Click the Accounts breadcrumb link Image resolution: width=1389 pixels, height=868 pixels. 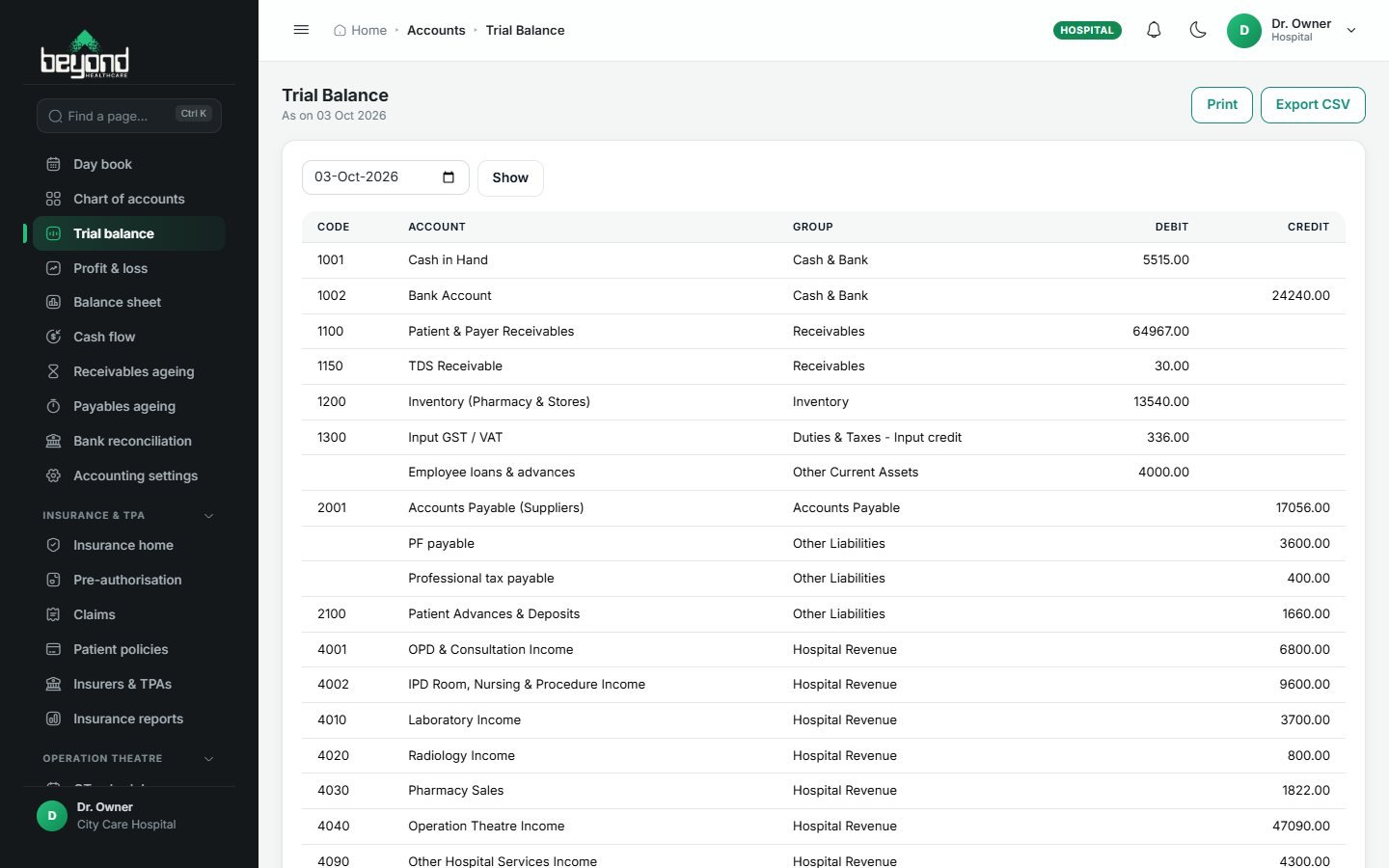click(436, 30)
